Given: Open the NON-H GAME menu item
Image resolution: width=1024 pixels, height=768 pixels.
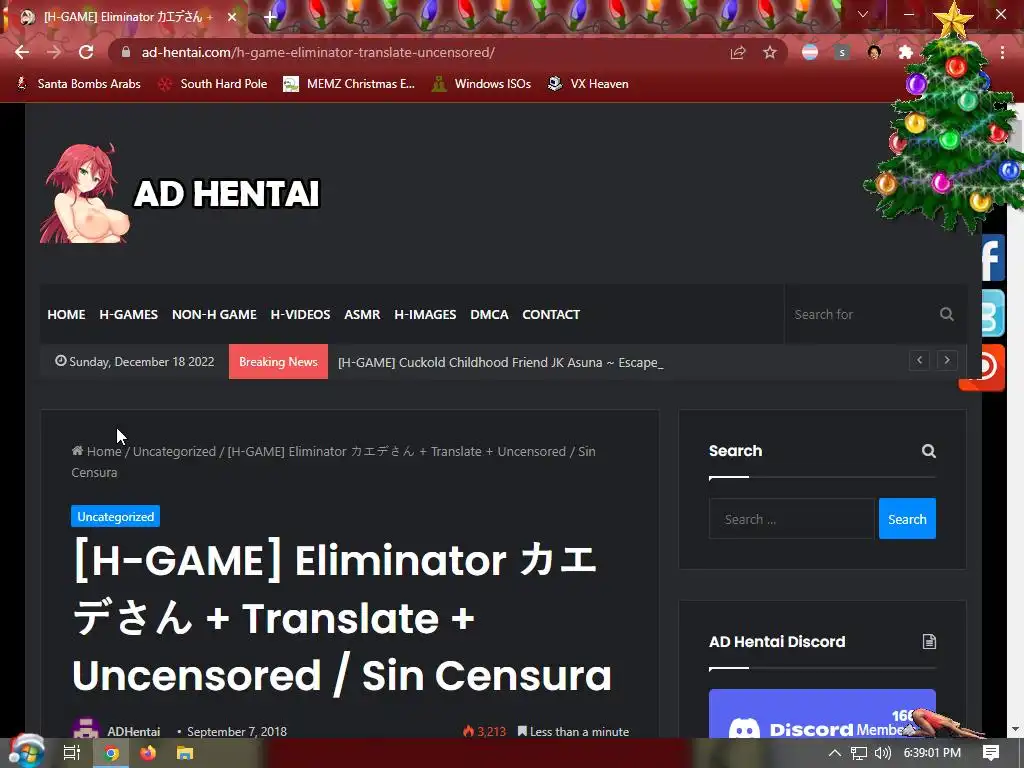Looking at the screenshot, I should click(x=214, y=314).
